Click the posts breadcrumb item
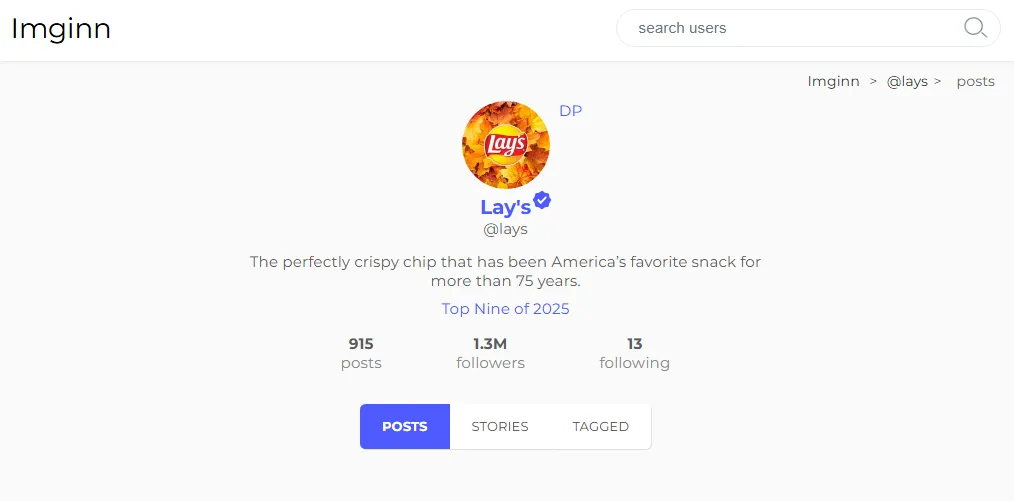The width and height of the screenshot is (1014, 501). tap(975, 82)
